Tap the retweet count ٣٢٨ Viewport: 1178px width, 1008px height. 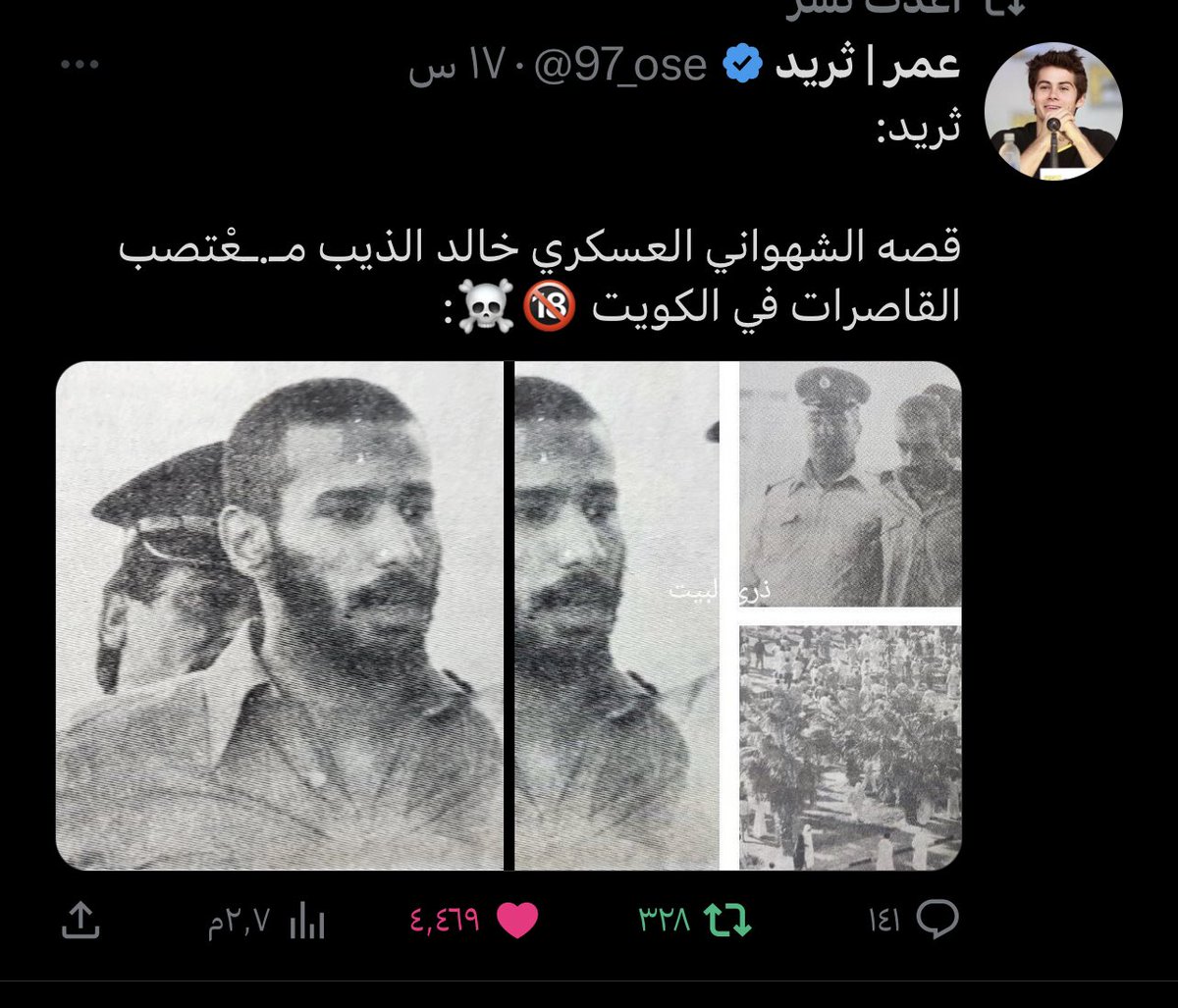click(665, 921)
